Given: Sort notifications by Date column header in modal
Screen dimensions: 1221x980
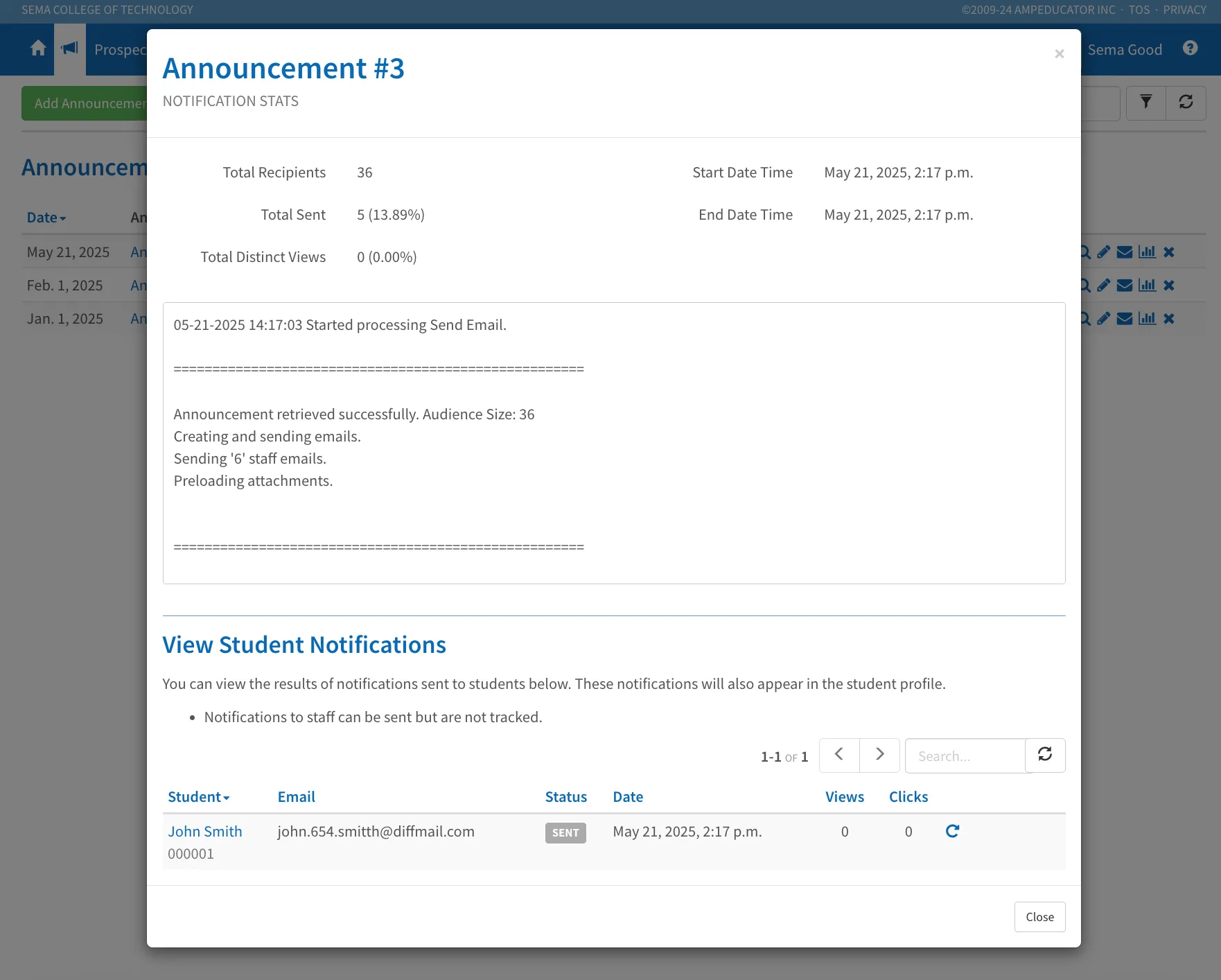Looking at the screenshot, I should 628,797.
